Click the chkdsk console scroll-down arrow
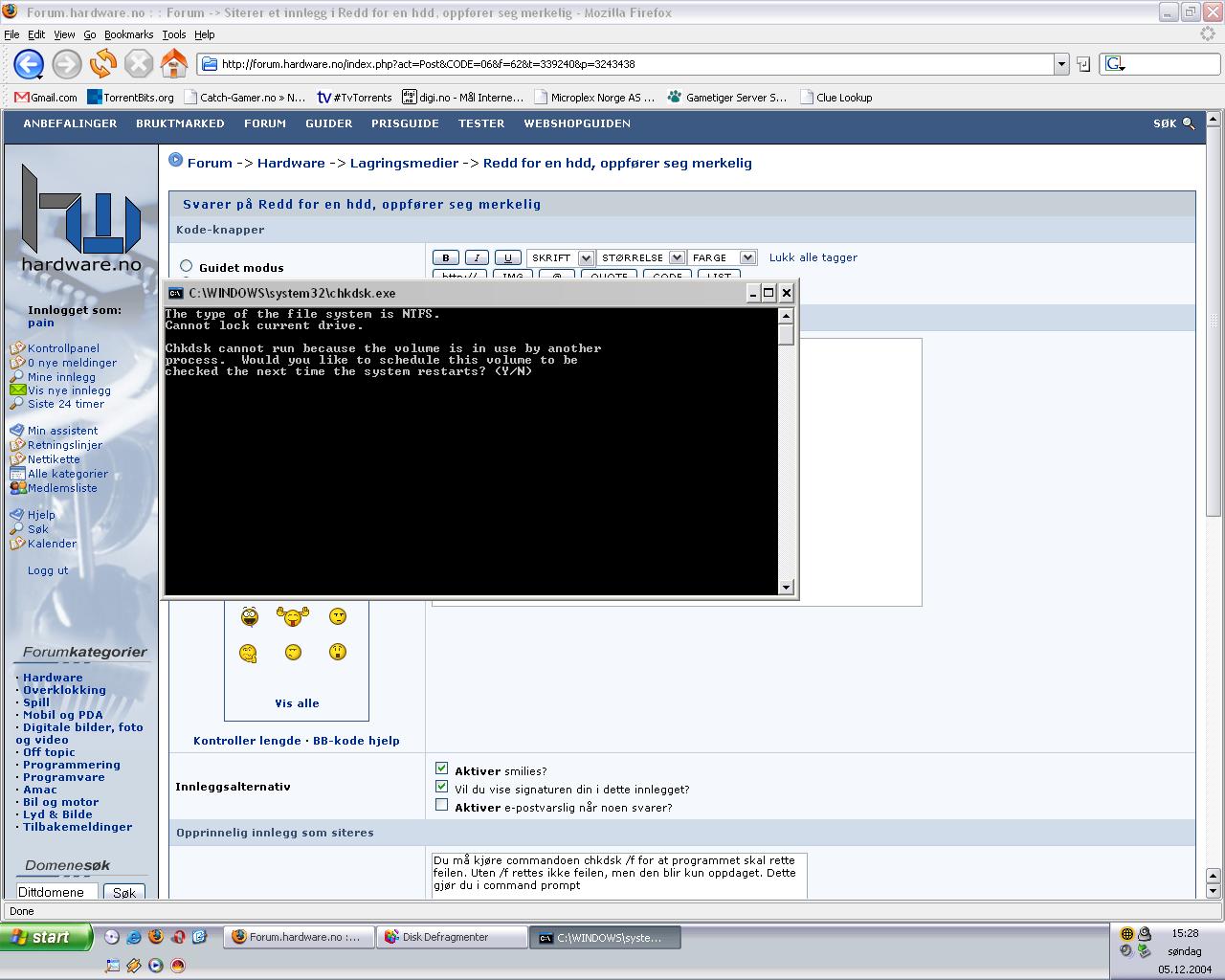This screenshot has width=1225, height=980. 787,587
